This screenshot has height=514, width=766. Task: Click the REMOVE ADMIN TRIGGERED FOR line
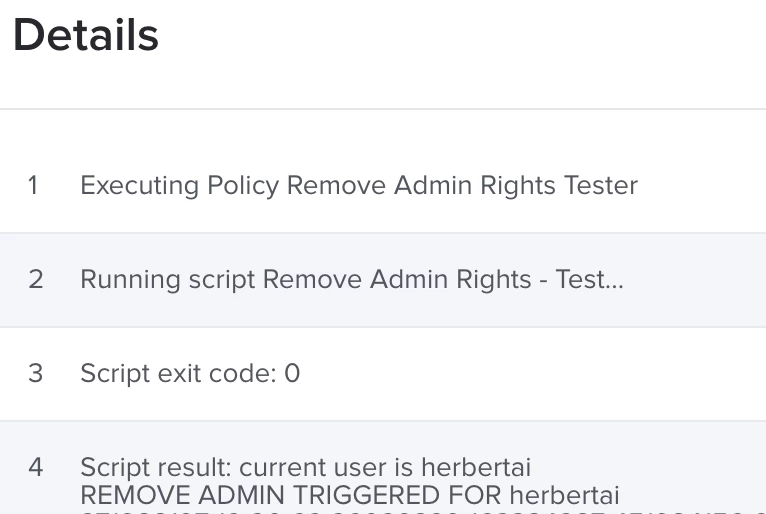click(x=350, y=495)
